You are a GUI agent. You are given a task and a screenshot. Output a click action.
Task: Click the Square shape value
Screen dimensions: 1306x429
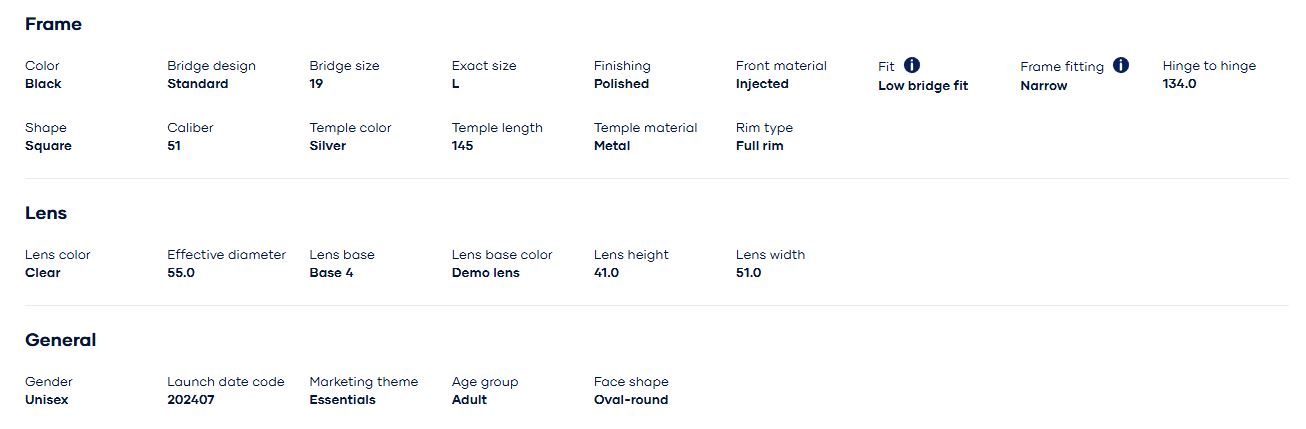click(48, 146)
